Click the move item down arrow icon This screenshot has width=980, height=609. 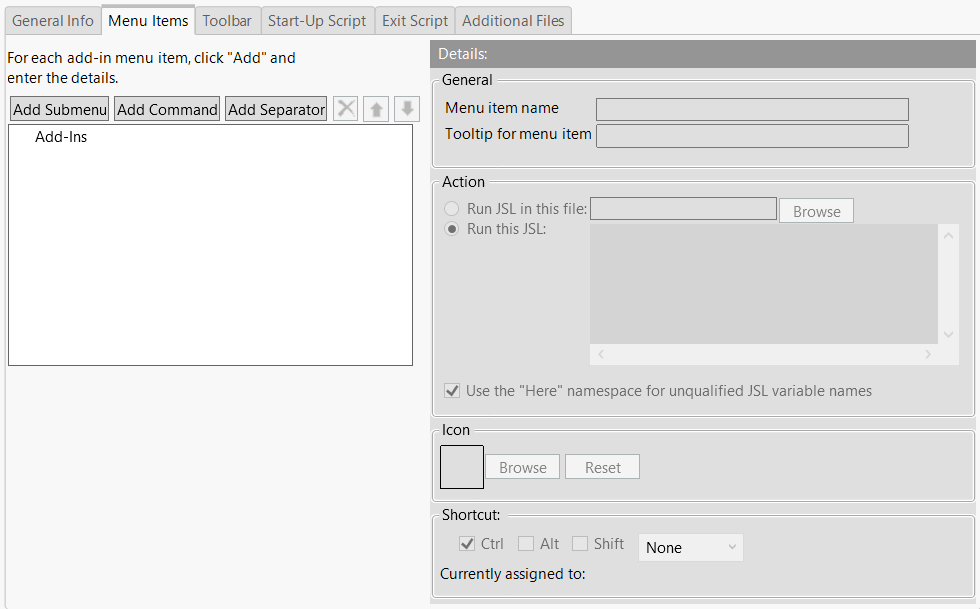coord(406,108)
